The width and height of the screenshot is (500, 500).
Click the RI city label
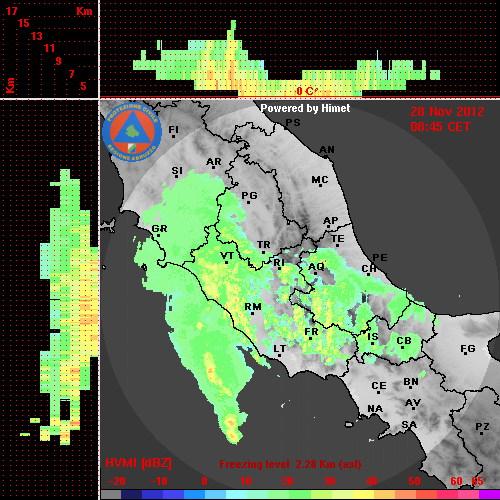tap(279, 263)
